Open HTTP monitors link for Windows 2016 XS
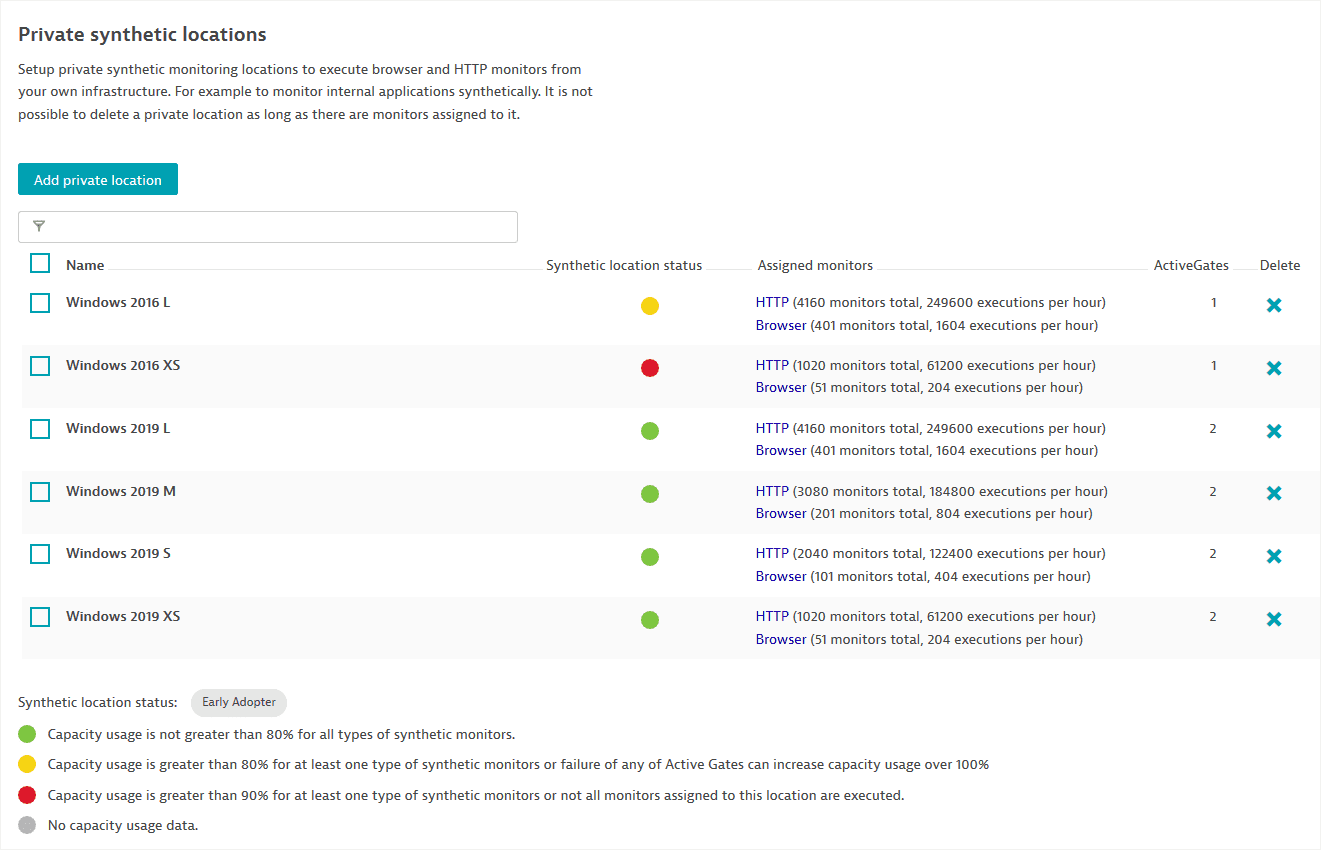The width and height of the screenshot is (1321, 850). pyautogui.click(x=772, y=365)
